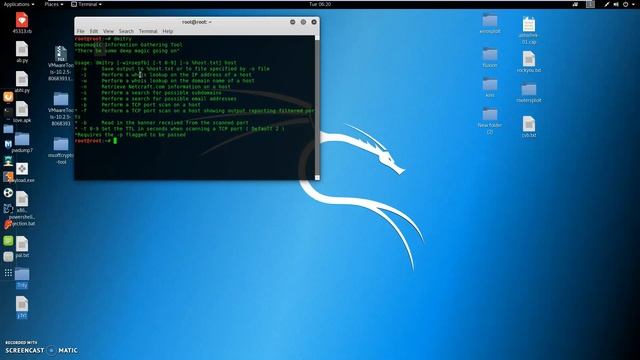
Task: Open the msoffcrypto-tool folder
Action: (x=61, y=144)
